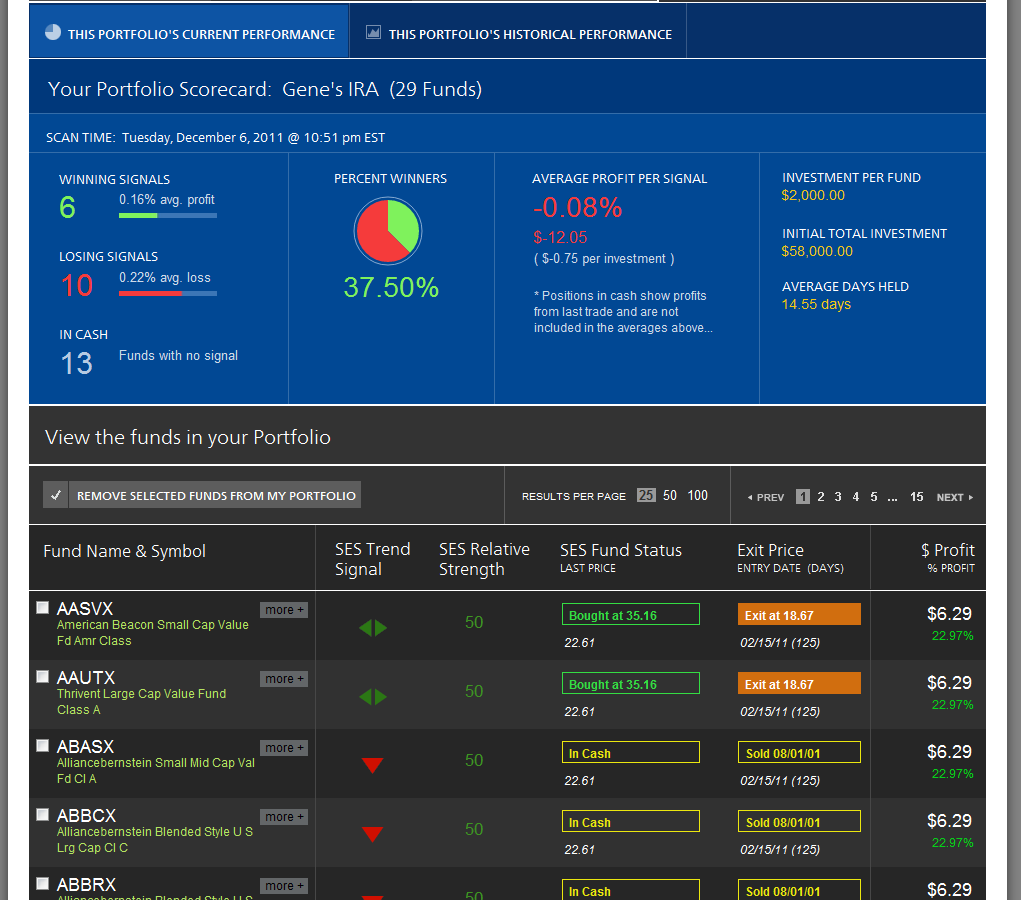
Task: Click the checkmark icon beside Remove Selected Funds
Action: pyautogui.click(x=55, y=495)
